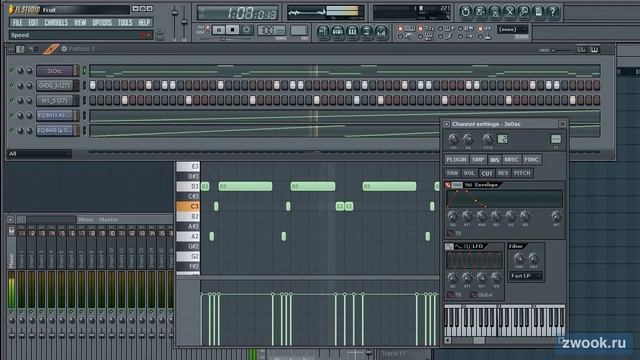Select the VOL envelope tab
This screenshot has height=360, width=640.
[469, 173]
